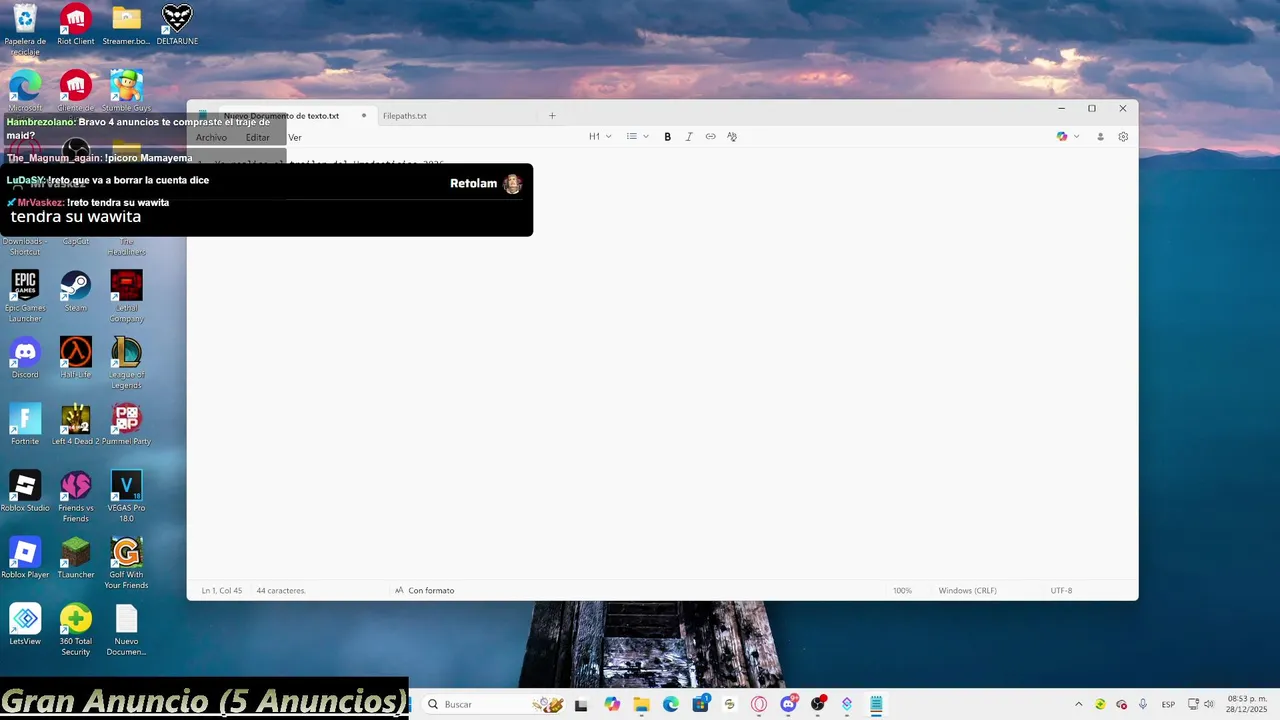This screenshot has height=720, width=1280.
Task: Open the Notepad account profile icon
Action: click(1100, 137)
